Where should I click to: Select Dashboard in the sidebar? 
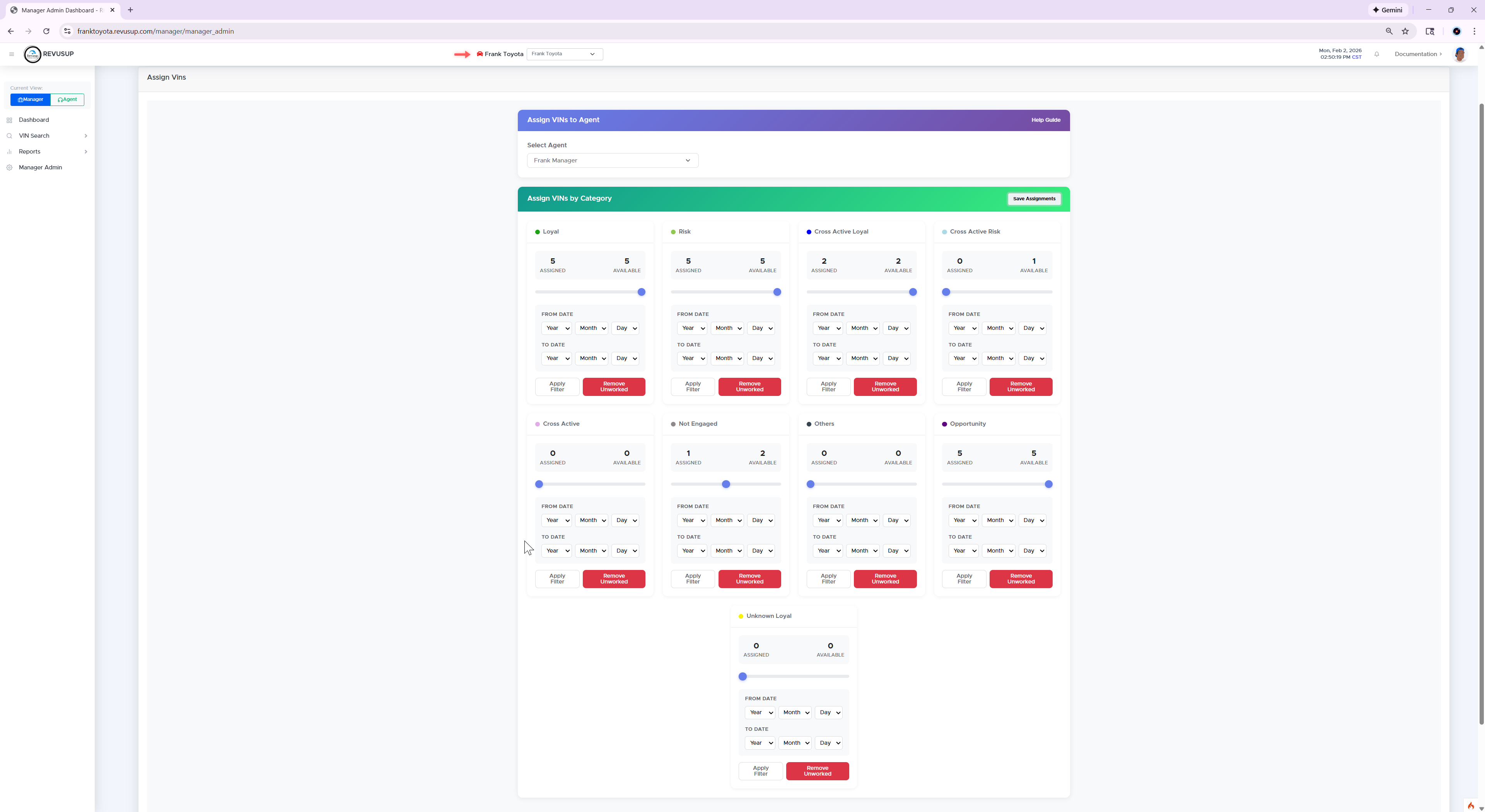(x=33, y=119)
